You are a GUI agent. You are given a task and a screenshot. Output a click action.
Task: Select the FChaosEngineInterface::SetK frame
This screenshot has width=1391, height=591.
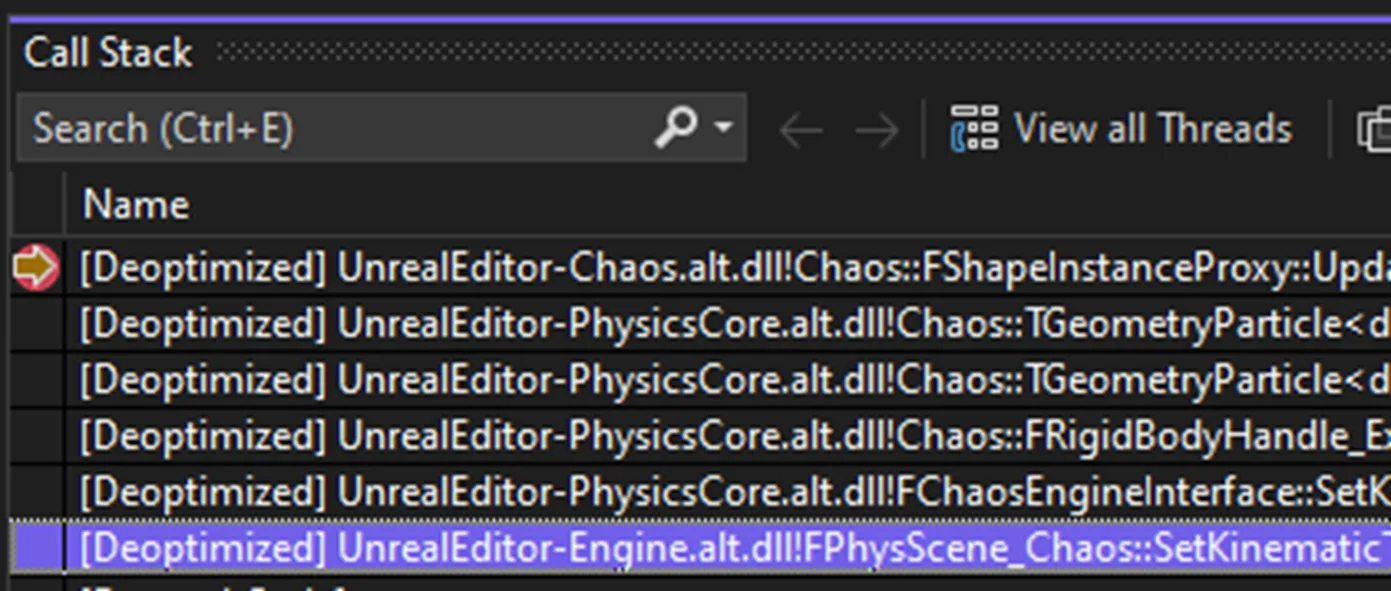(600, 490)
